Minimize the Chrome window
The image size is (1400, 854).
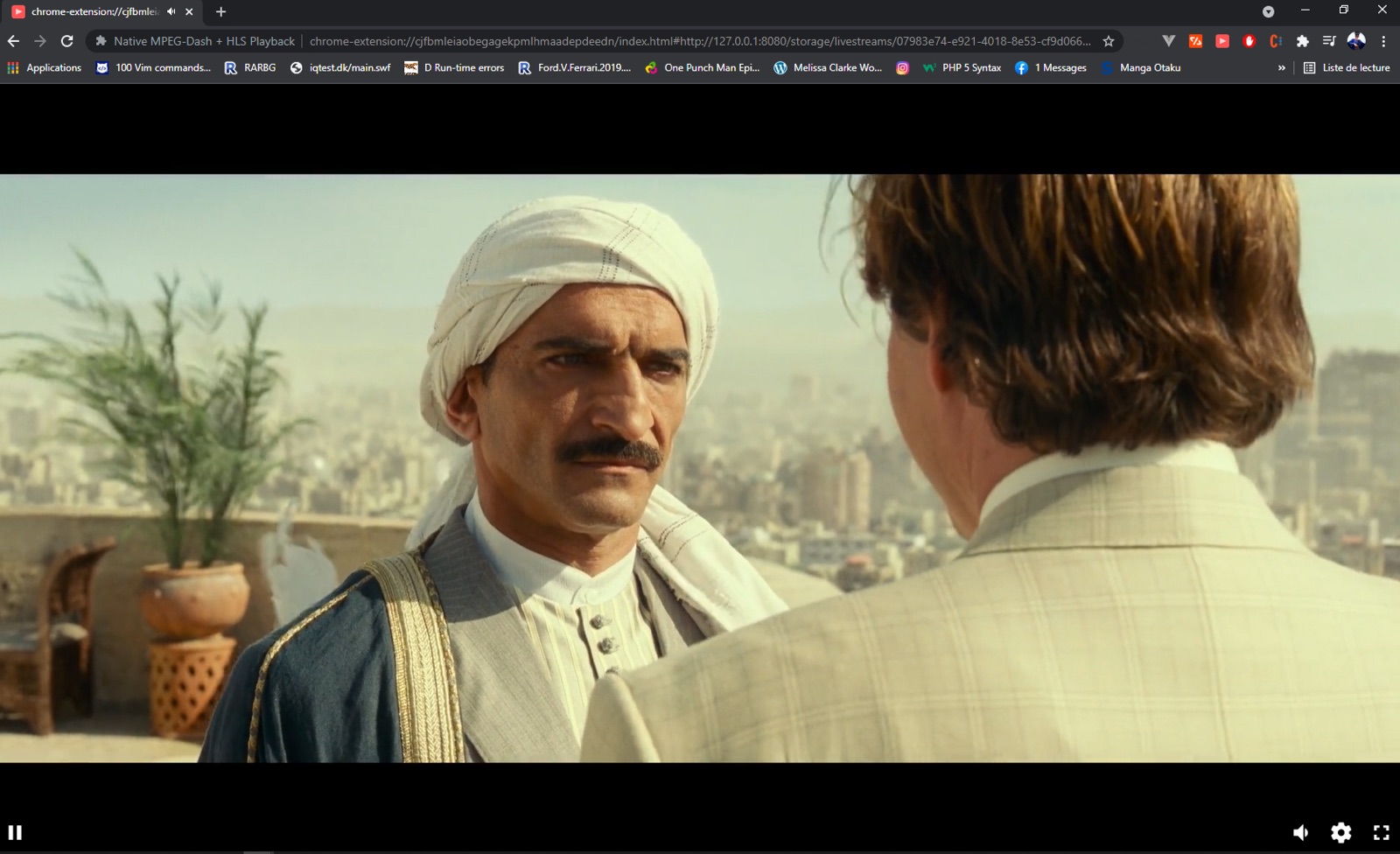[x=1305, y=10]
